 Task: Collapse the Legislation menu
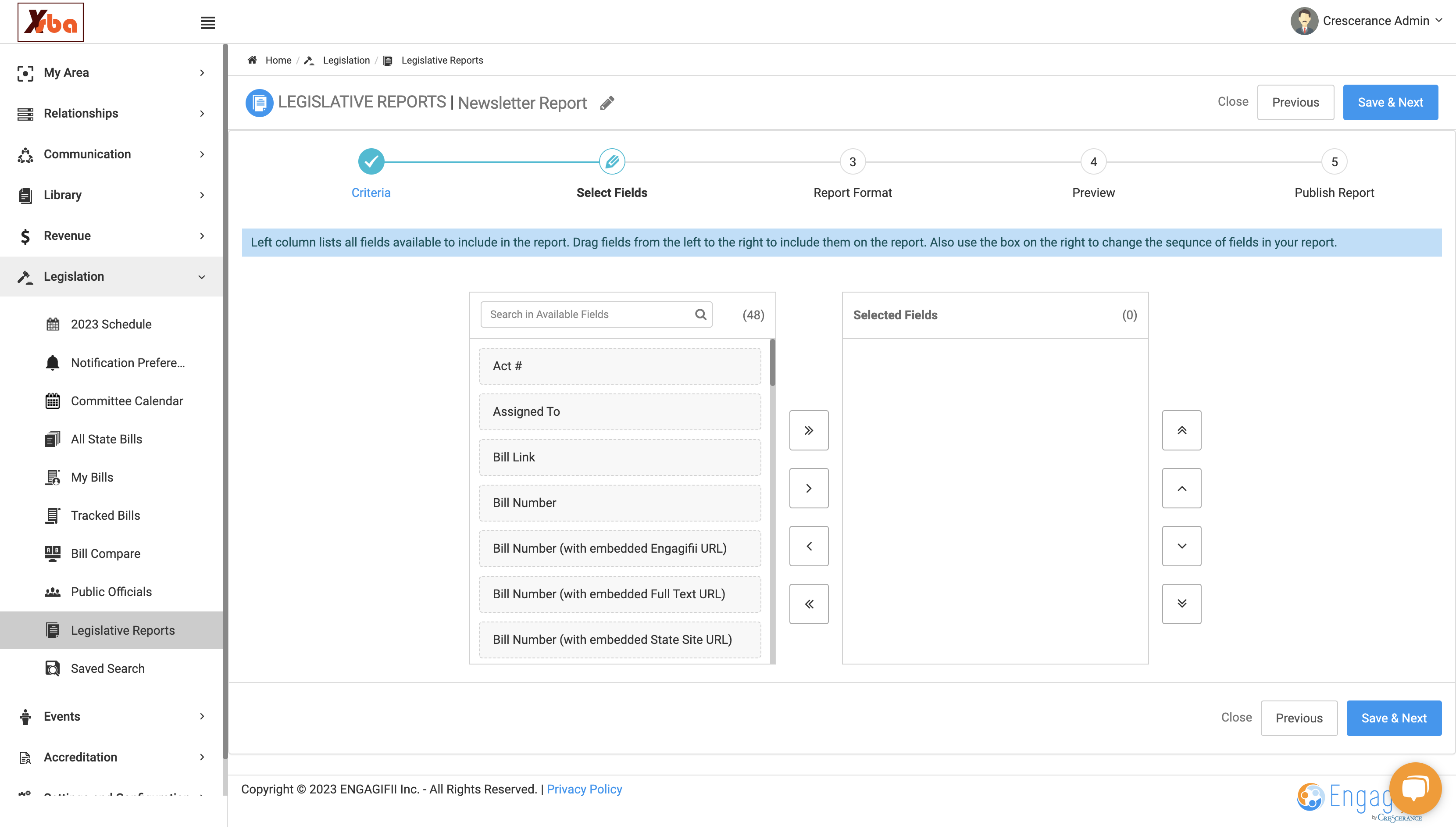coord(111,277)
